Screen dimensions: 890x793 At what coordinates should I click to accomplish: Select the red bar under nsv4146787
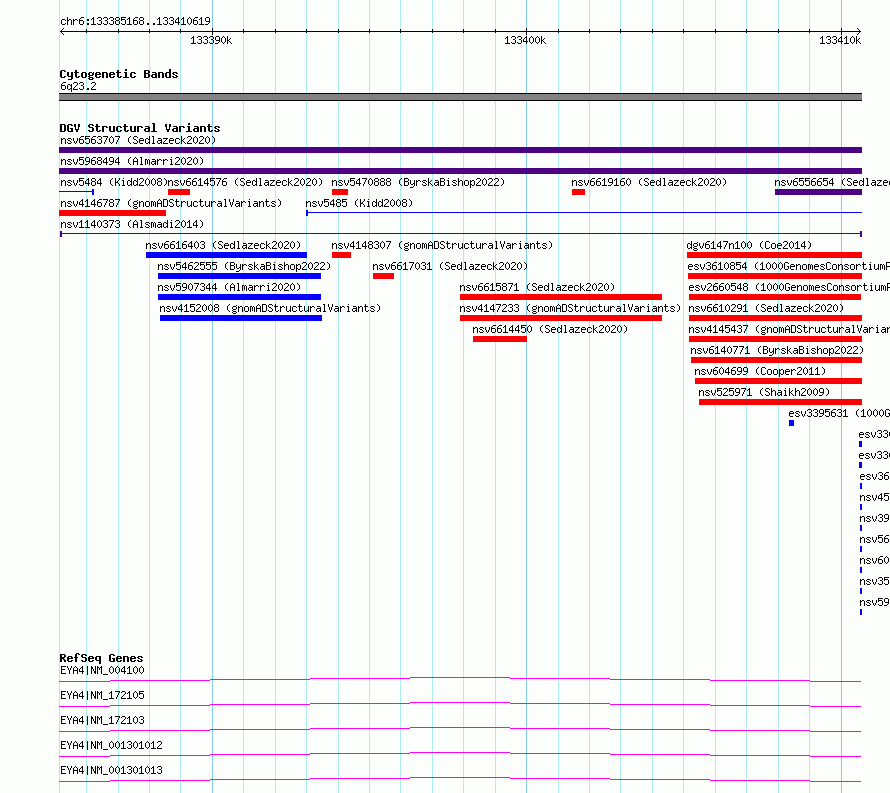click(112, 213)
